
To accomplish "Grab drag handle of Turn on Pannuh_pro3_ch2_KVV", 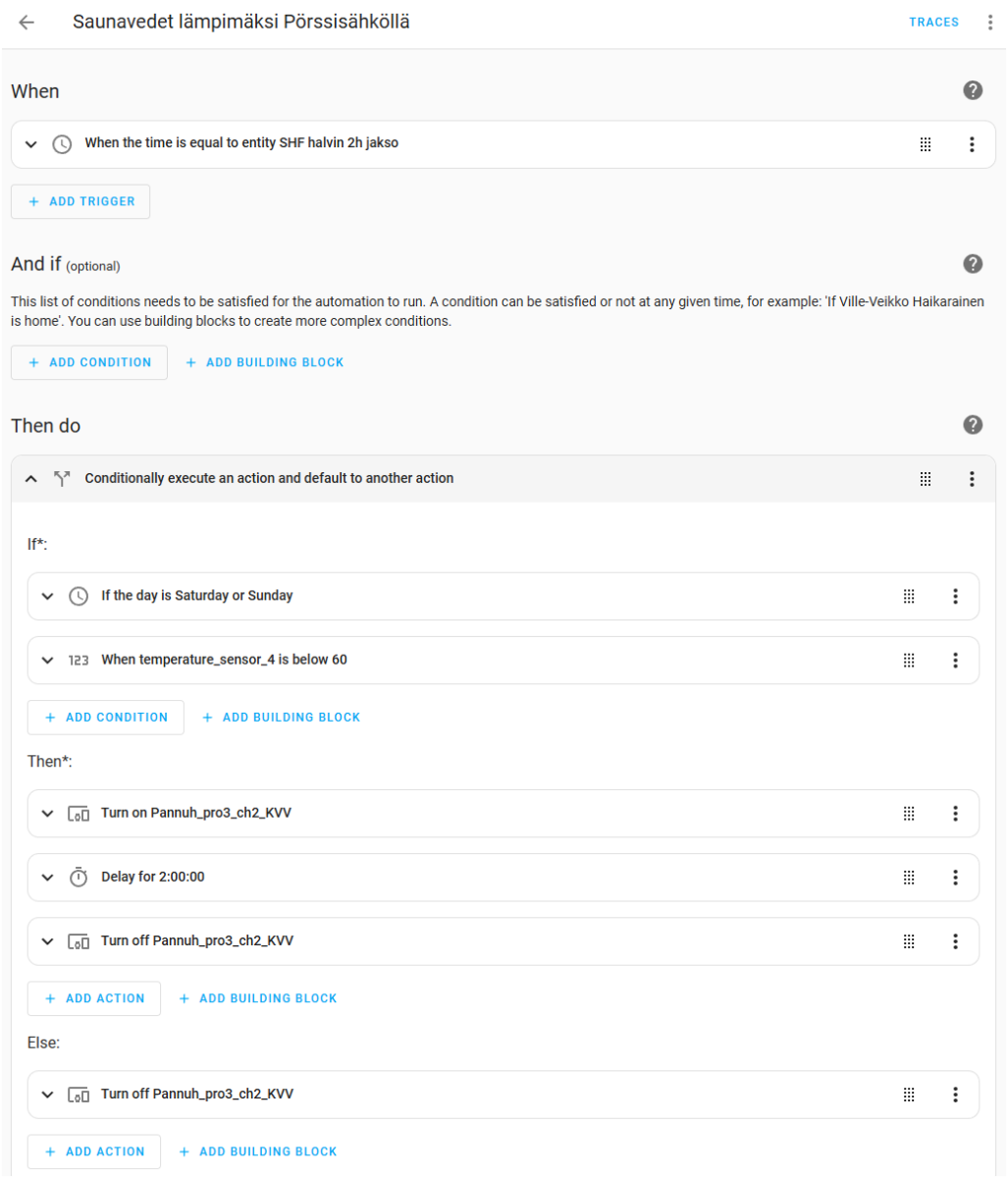I will [908, 814].
